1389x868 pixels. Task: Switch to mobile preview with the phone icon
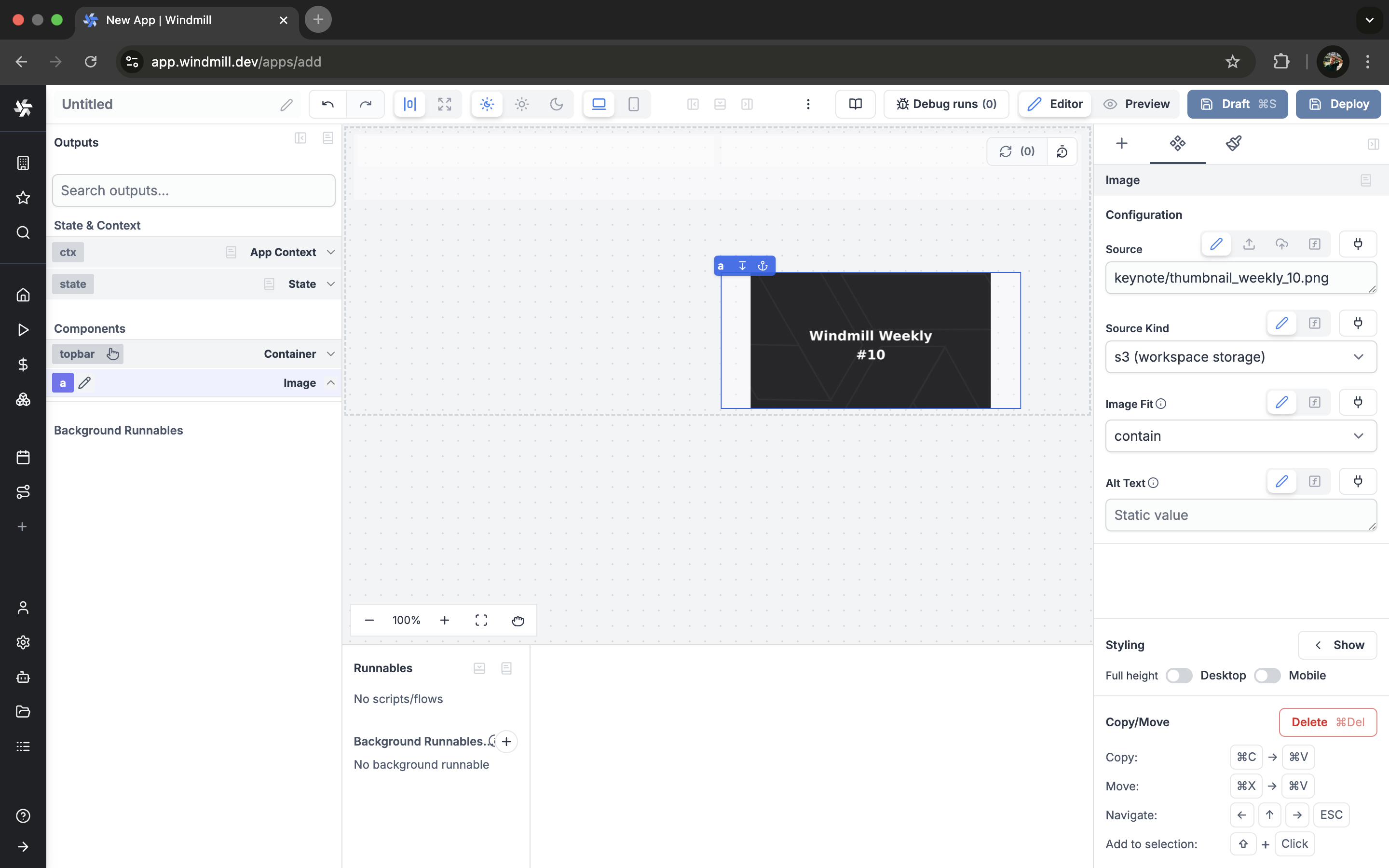point(633,104)
